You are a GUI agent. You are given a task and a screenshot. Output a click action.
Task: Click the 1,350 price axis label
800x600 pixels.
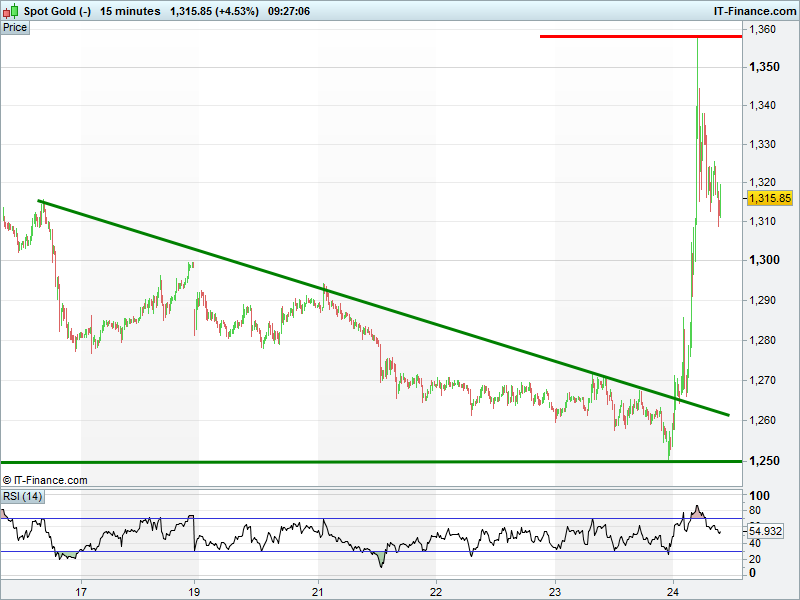point(764,67)
